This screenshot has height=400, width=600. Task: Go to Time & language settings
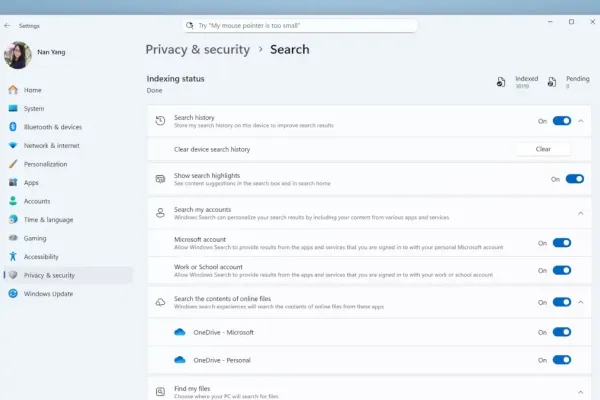48,220
